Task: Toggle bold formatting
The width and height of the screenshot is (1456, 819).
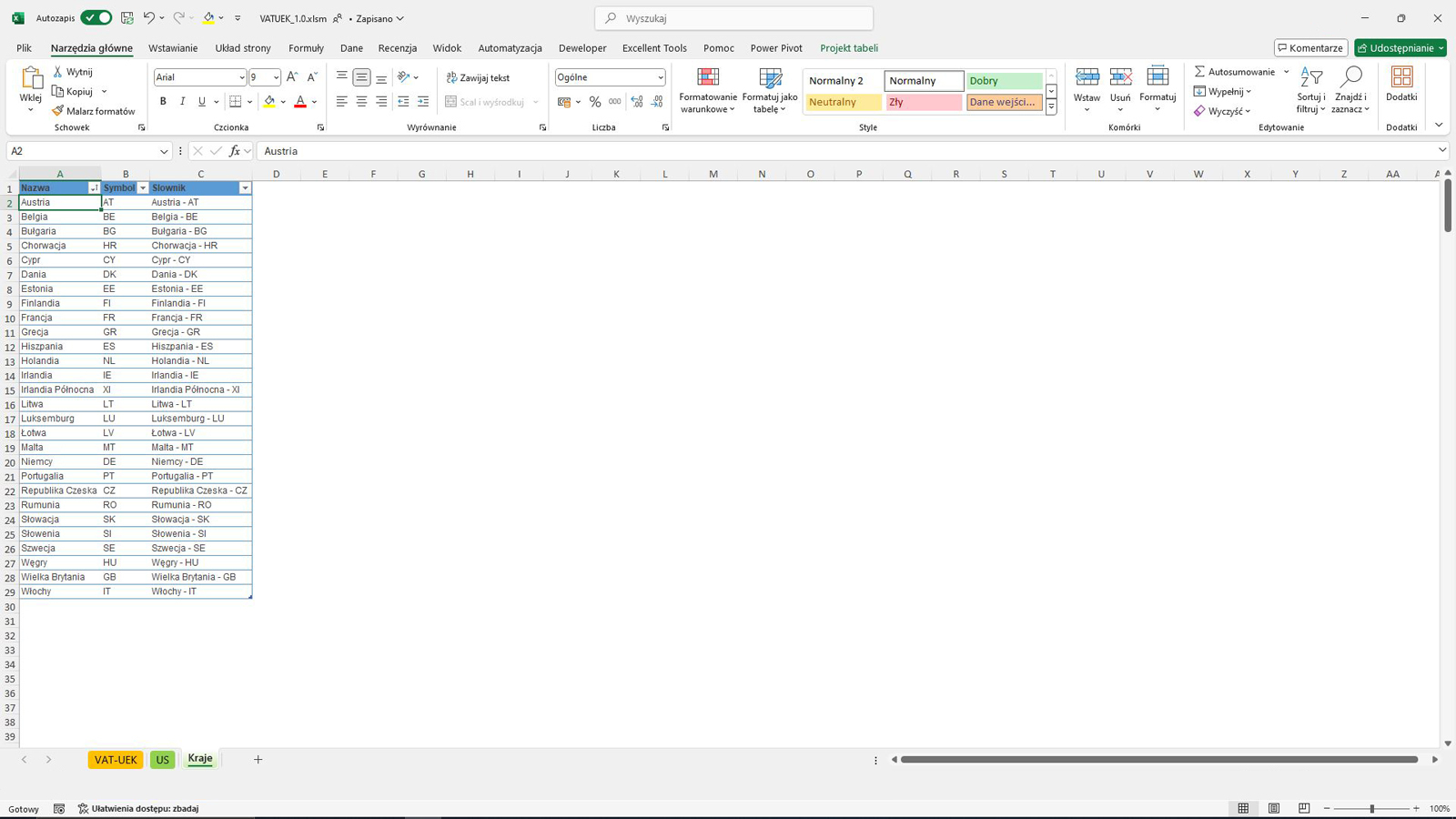Action: (163, 102)
